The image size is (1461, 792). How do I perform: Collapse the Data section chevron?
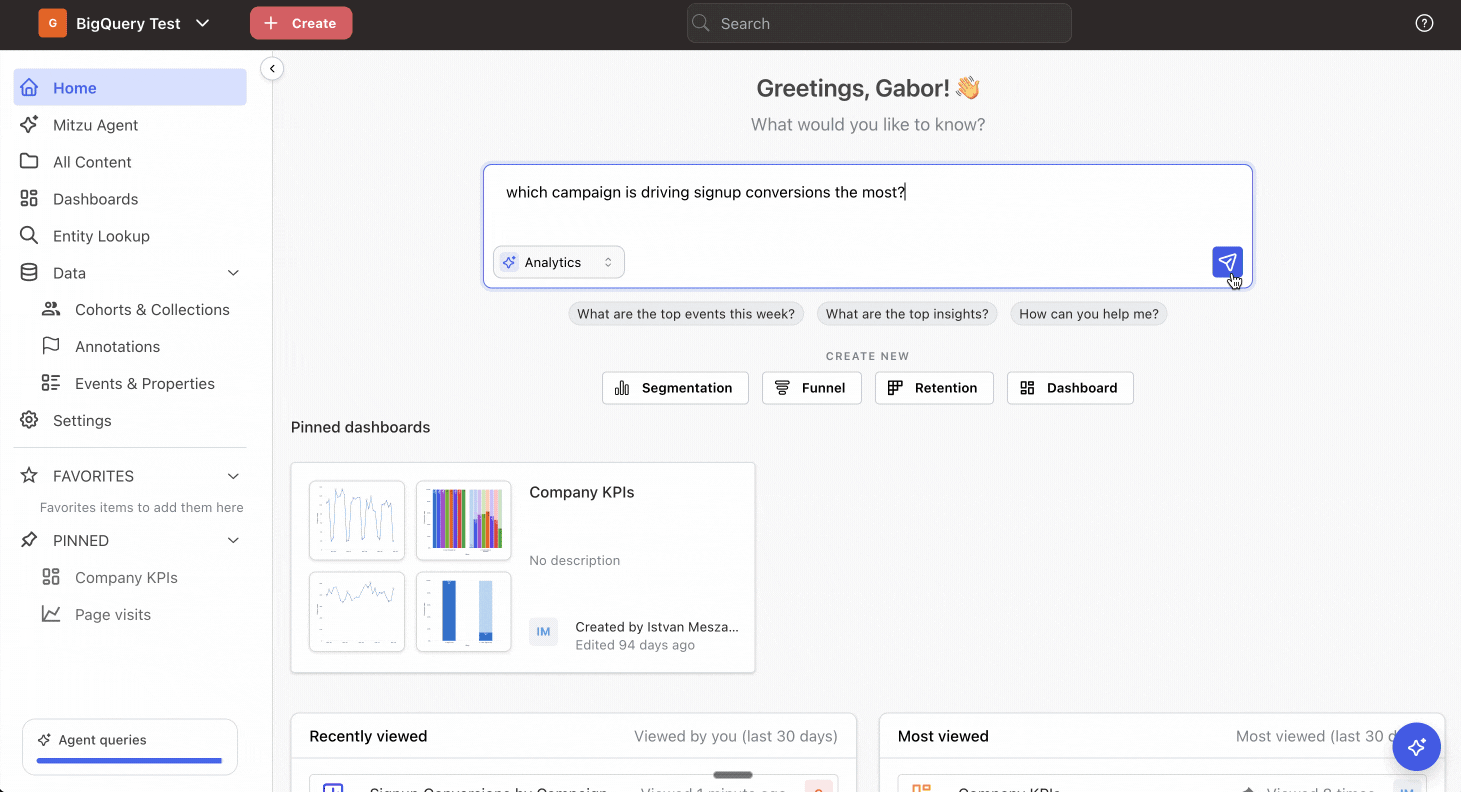pos(233,273)
